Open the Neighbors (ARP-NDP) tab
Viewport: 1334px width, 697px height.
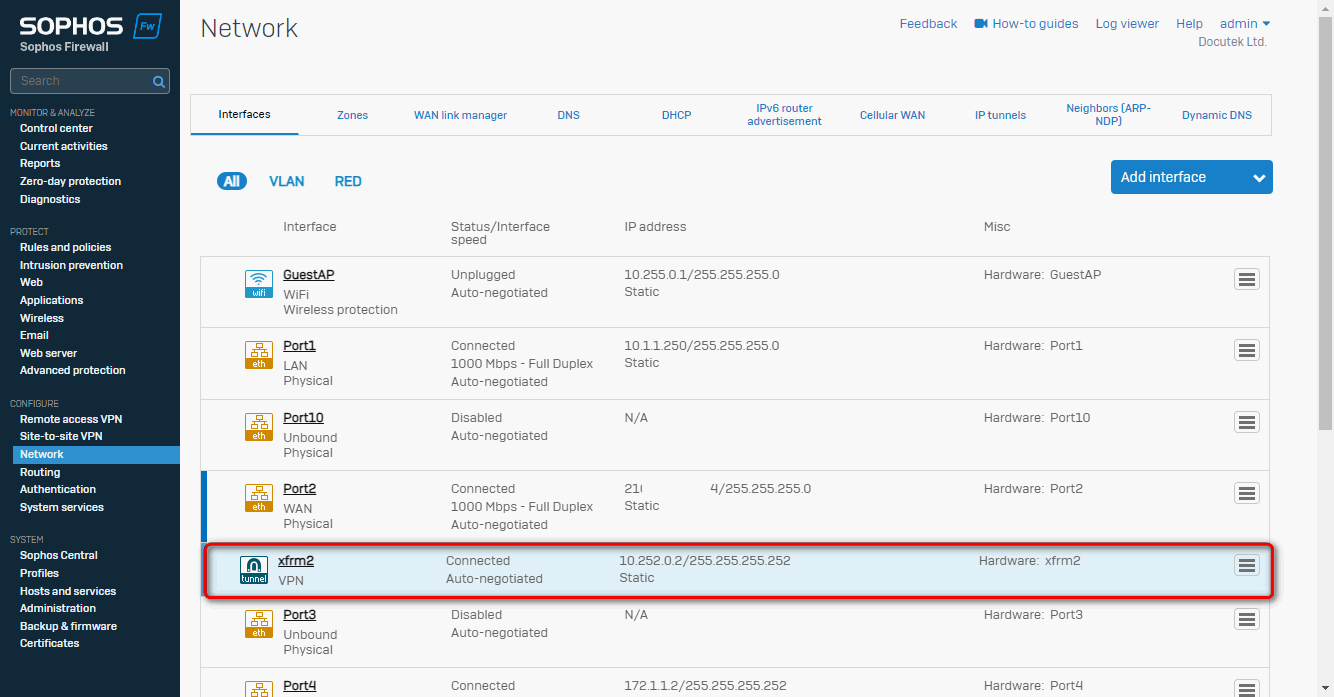coord(1108,115)
